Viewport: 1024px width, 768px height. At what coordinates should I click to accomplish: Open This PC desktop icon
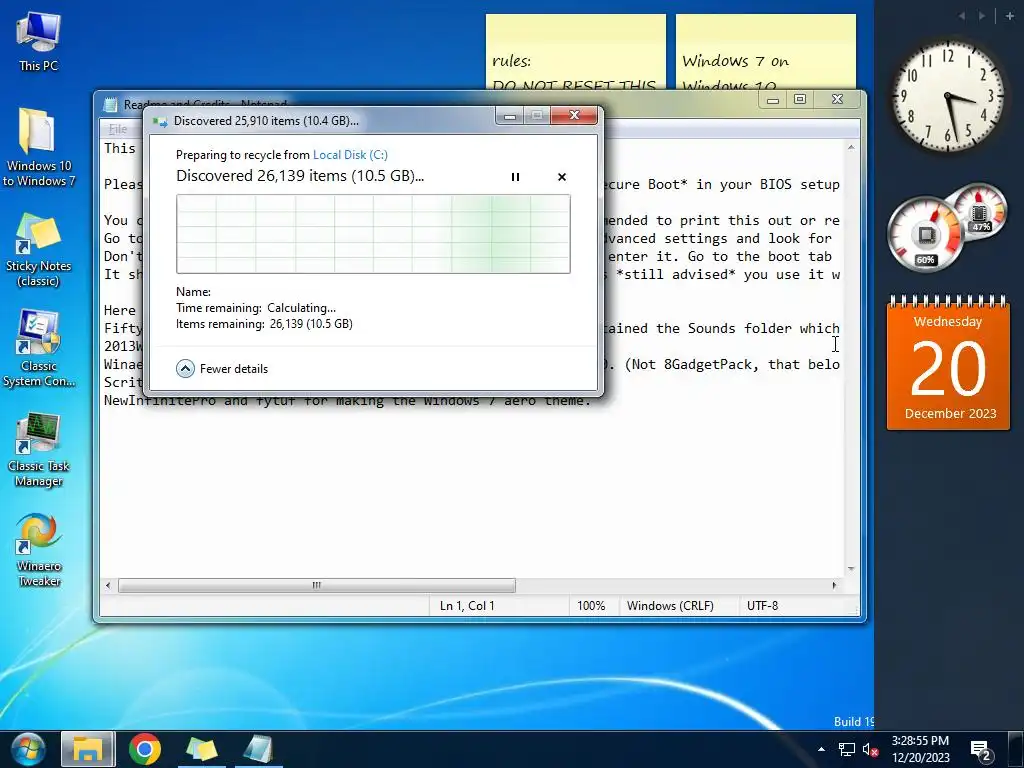click(38, 40)
